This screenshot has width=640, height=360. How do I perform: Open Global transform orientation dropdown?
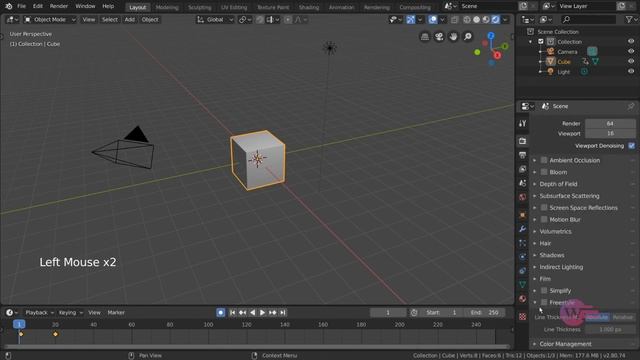click(x=215, y=20)
